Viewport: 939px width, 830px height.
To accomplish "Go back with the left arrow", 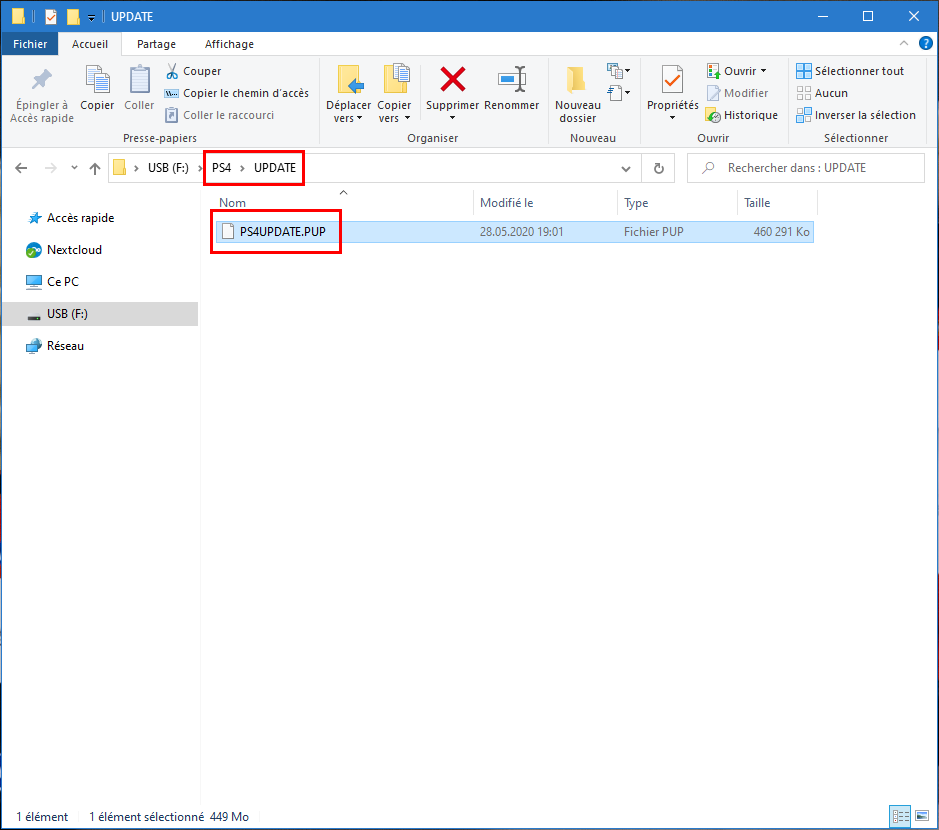I will [x=21, y=168].
